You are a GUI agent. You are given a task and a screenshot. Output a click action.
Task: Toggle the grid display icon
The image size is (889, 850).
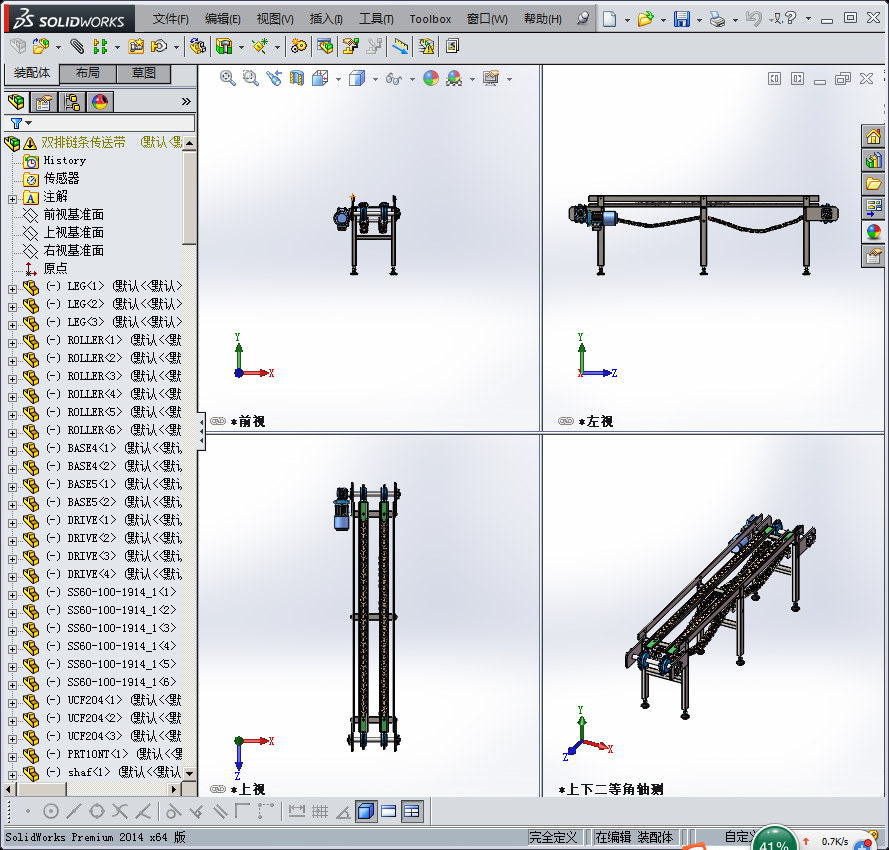pos(319,811)
